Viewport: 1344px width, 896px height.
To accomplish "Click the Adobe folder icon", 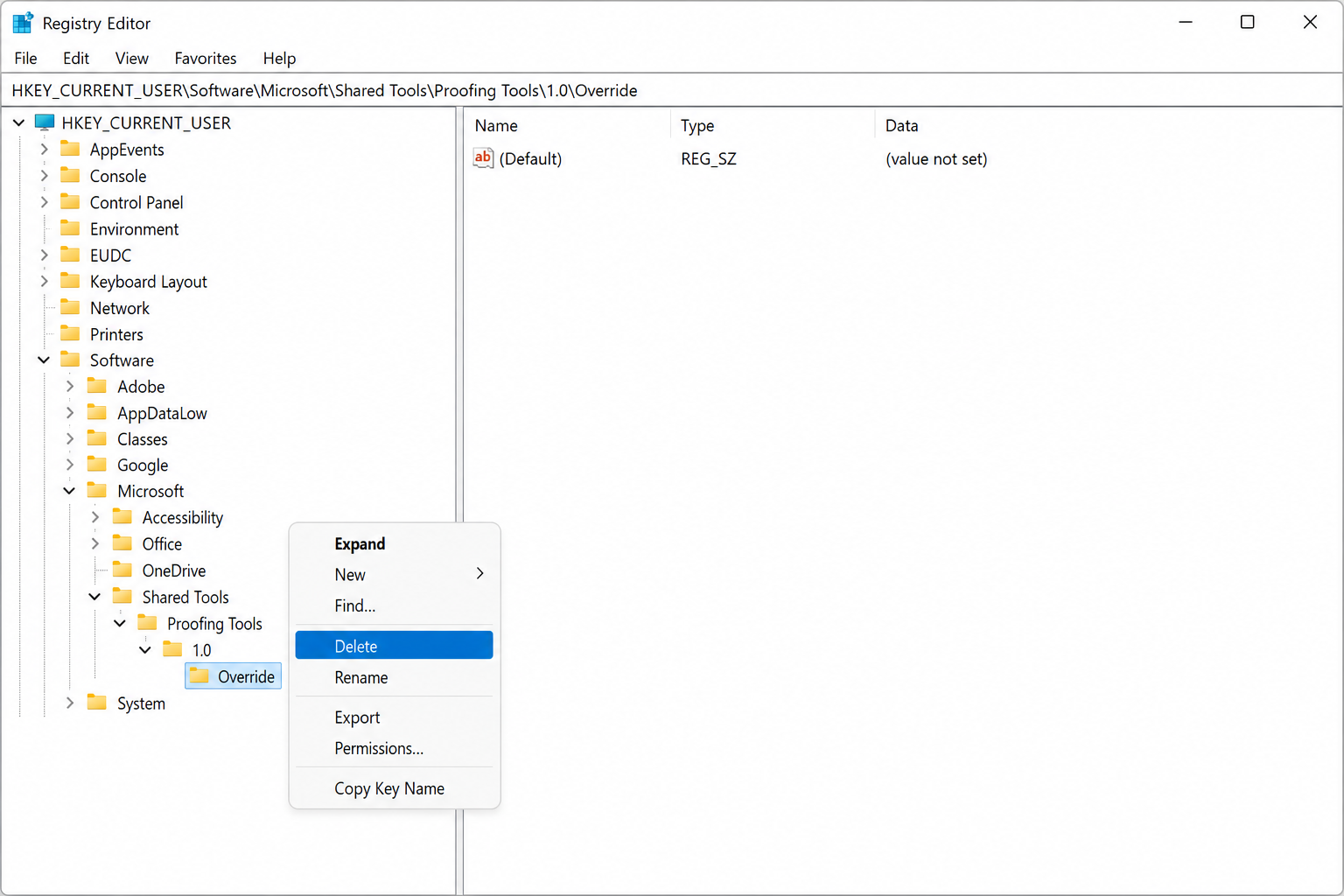I will 97,386.
